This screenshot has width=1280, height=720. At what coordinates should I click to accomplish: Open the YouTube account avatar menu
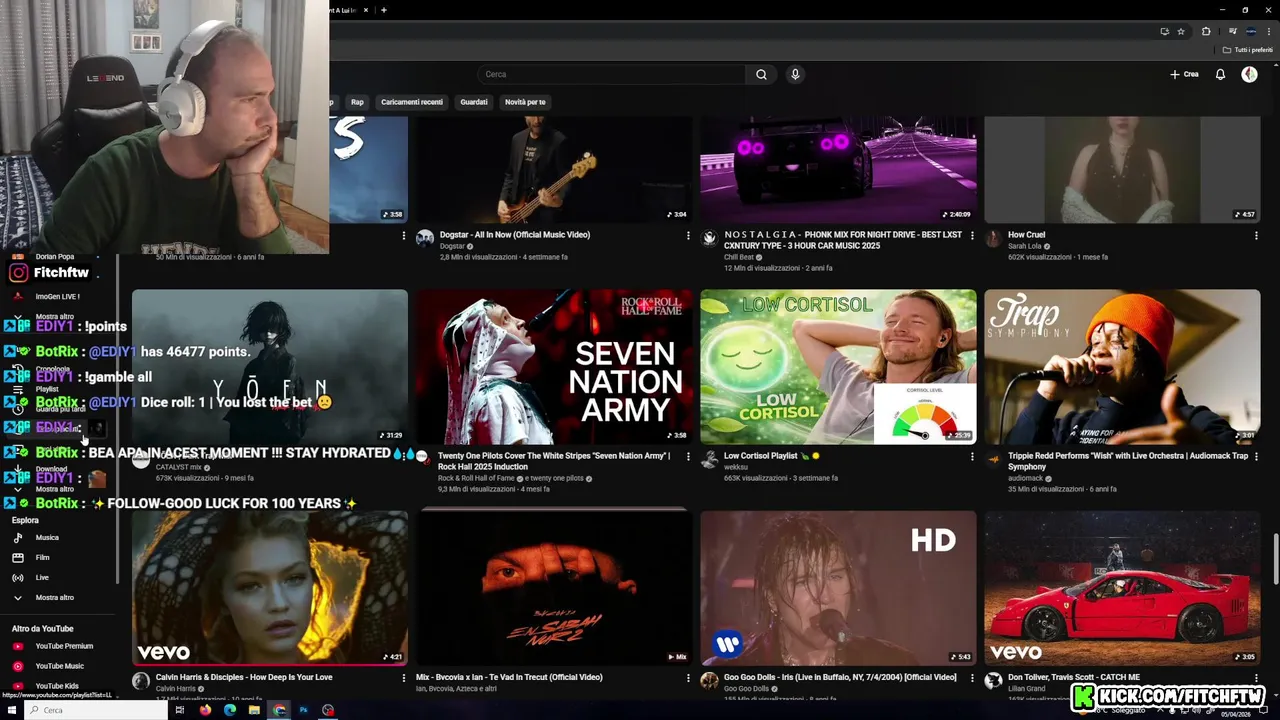pyautogui.click(x=1249, y=74)
